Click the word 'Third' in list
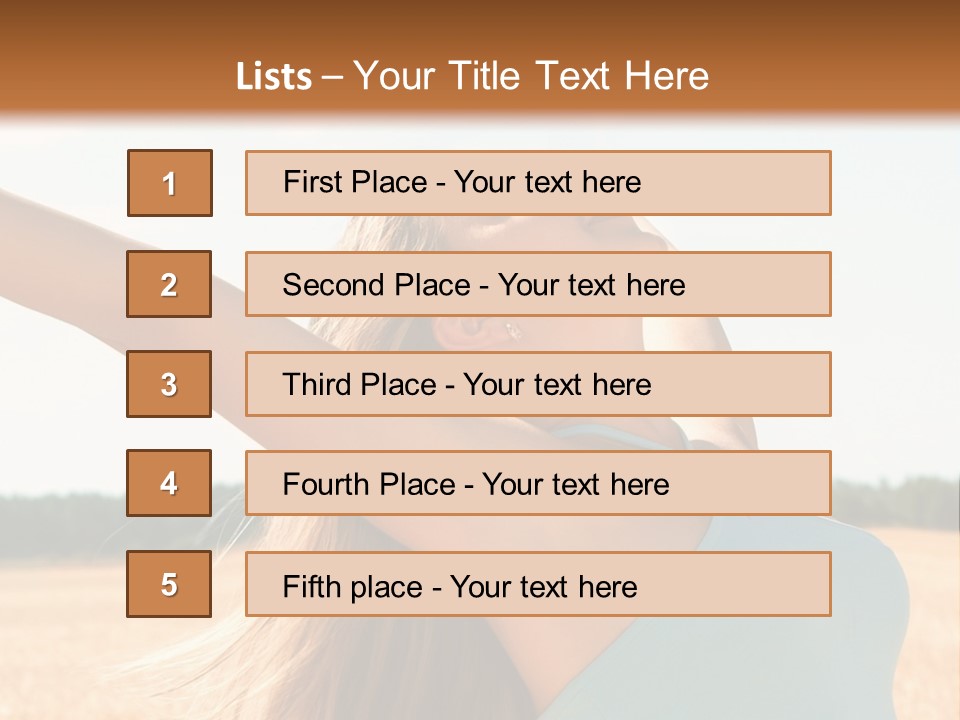This screenshot has height=720, width=960. [316, 384]
